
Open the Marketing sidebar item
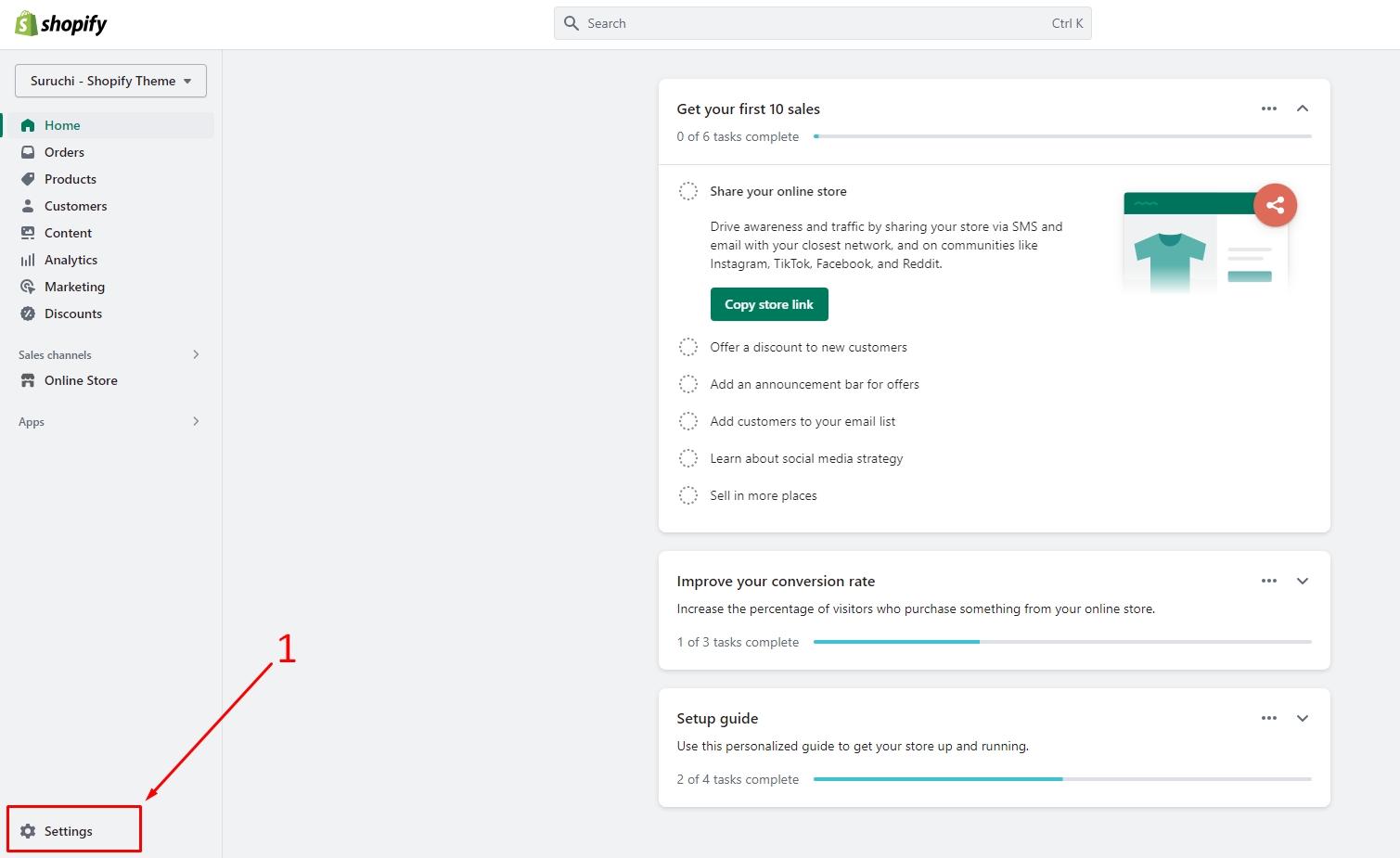pos(74,287)
